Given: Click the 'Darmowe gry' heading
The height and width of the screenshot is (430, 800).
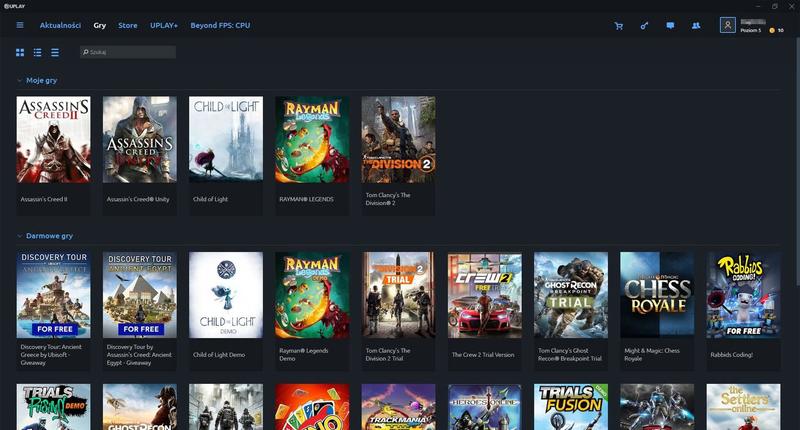Looking at the screenshot, I should (x=49, y=236).
